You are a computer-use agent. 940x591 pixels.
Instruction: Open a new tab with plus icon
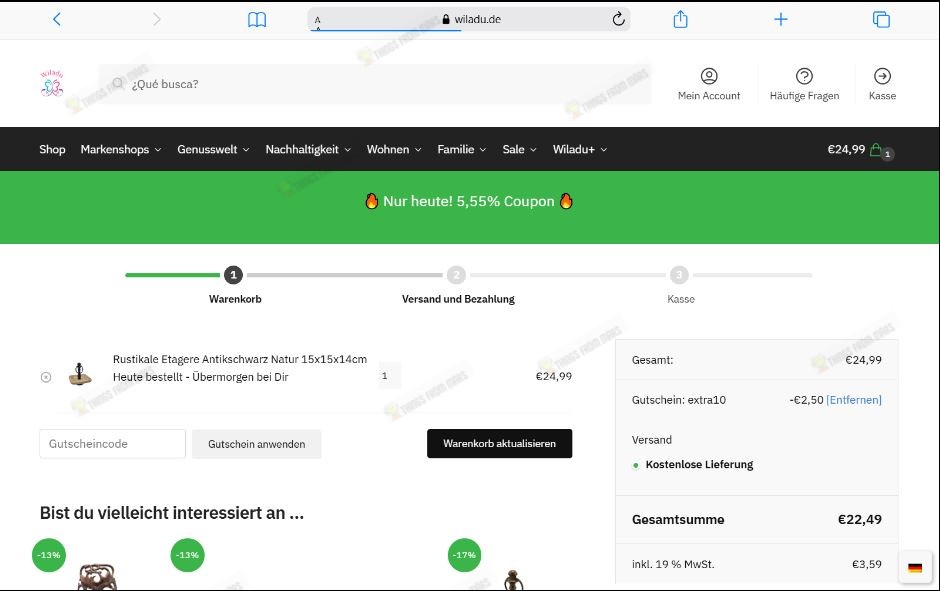[781, 19]
